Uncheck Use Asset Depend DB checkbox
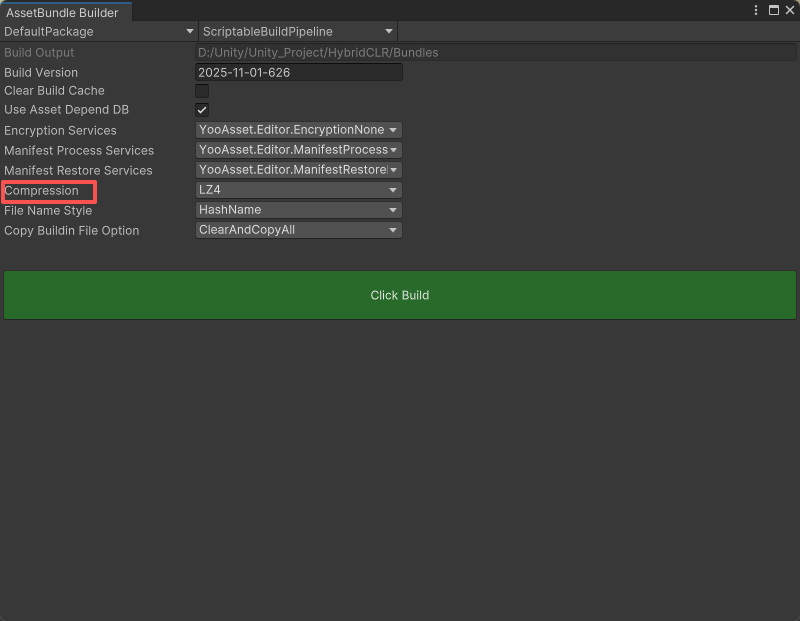The width and height of the screenshot is (800, 621). [x=202, y=110]
